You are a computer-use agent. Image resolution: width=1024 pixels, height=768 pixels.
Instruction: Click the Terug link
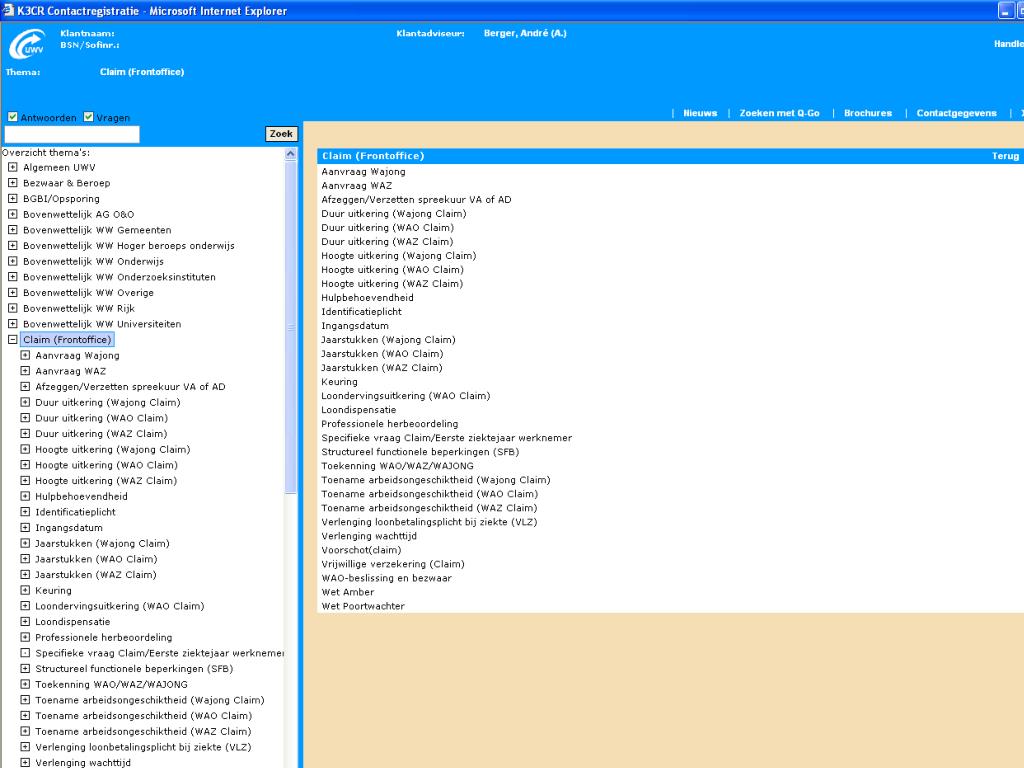click(1004, 156)
